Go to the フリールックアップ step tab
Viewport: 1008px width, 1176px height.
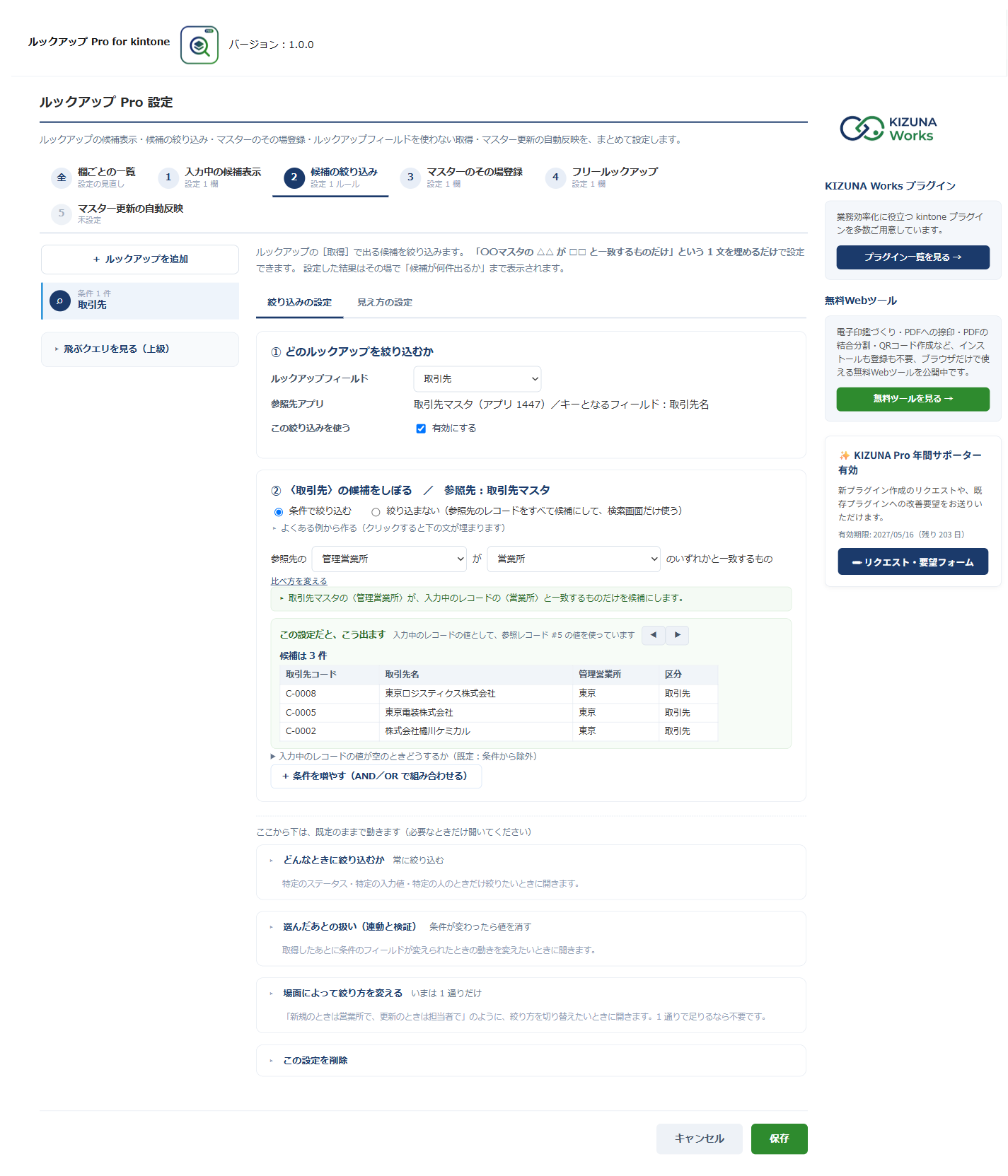[x=602, y=177]
